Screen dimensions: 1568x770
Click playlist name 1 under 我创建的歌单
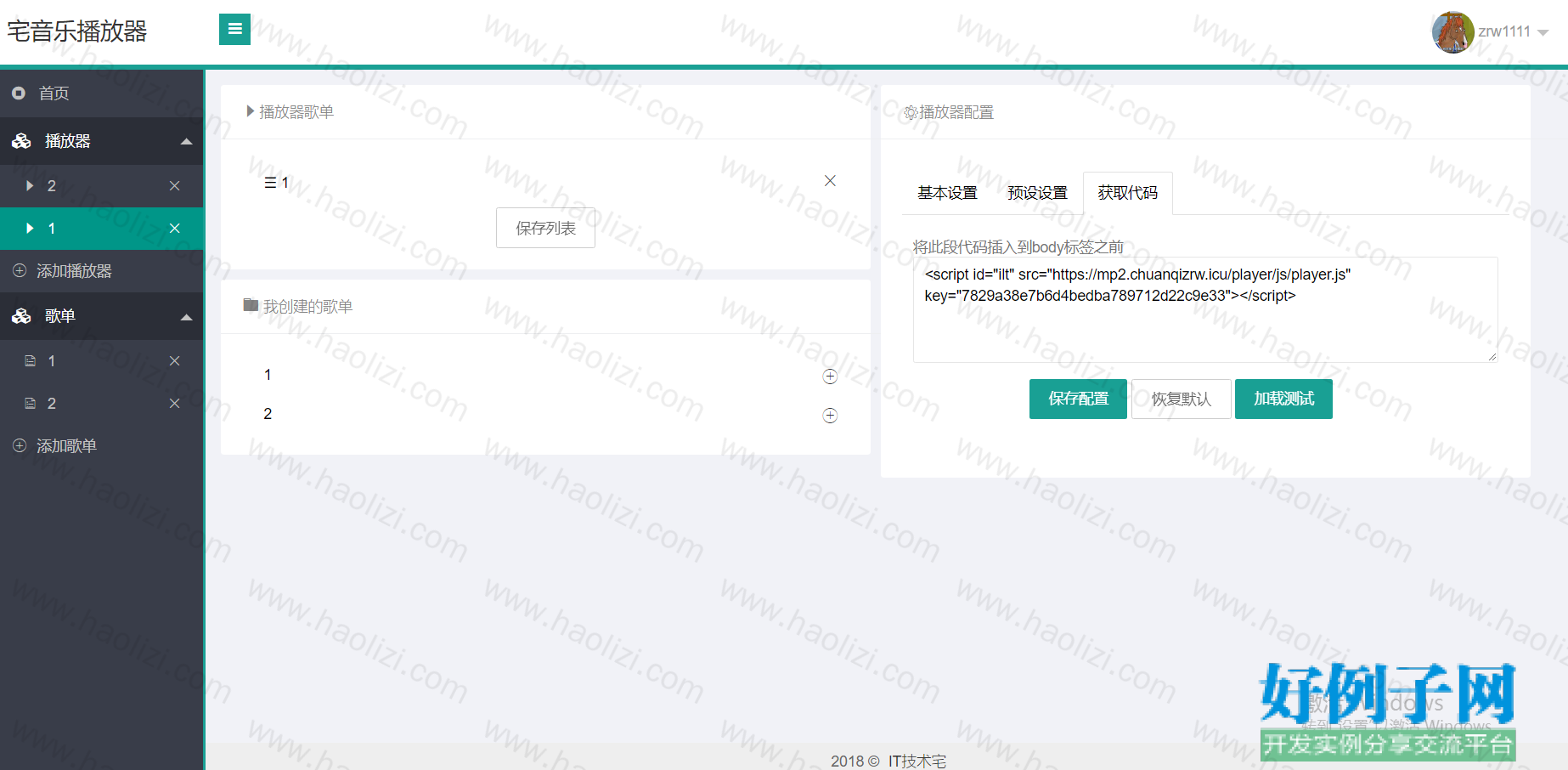(x=268, y=375)
